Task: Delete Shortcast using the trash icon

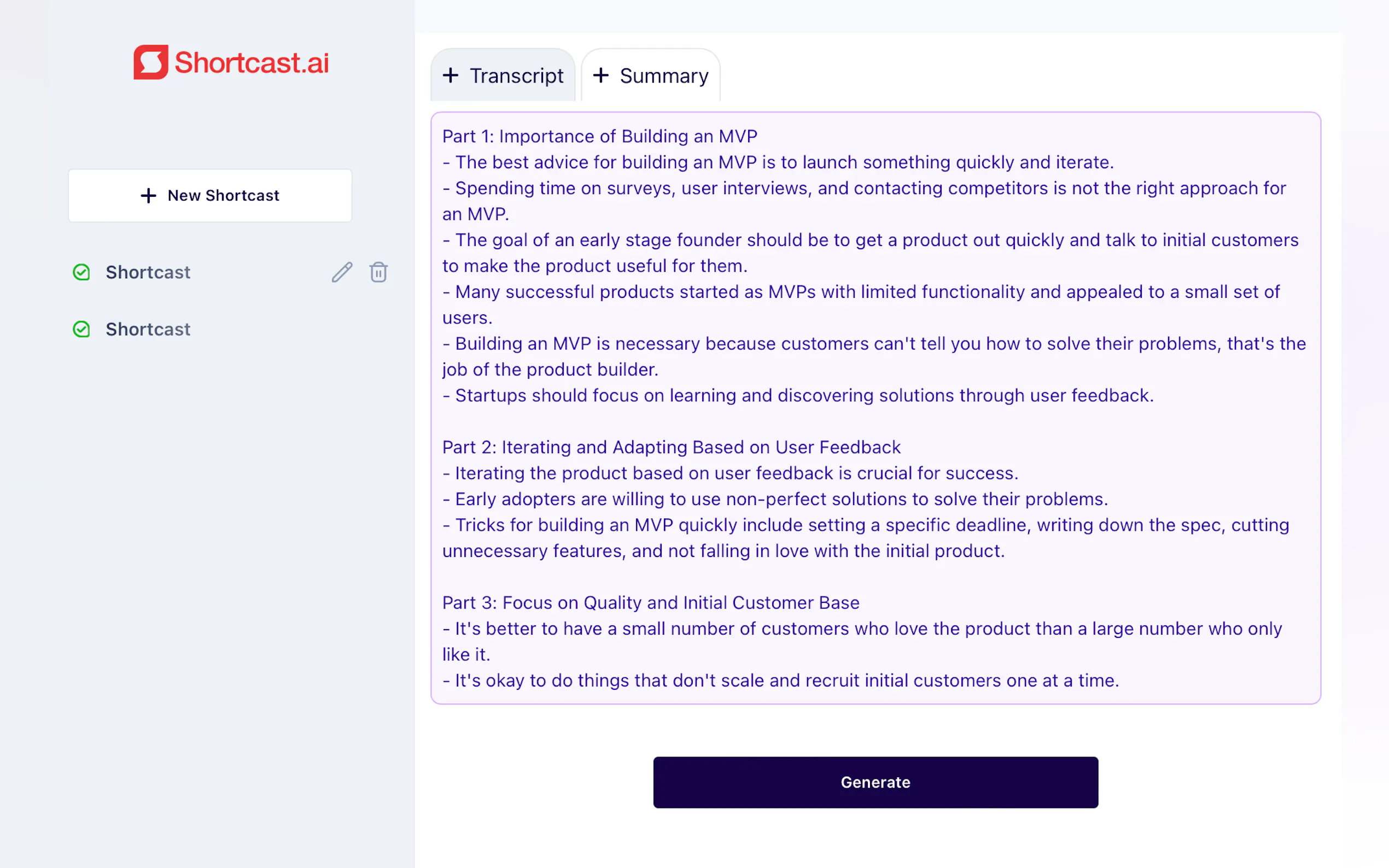Action: coord(378,272)
